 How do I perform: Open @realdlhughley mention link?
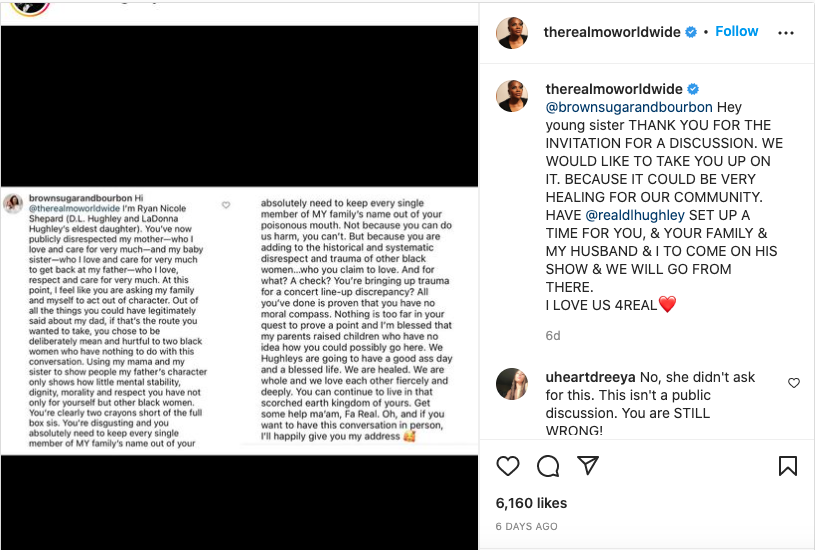point(635,215)
